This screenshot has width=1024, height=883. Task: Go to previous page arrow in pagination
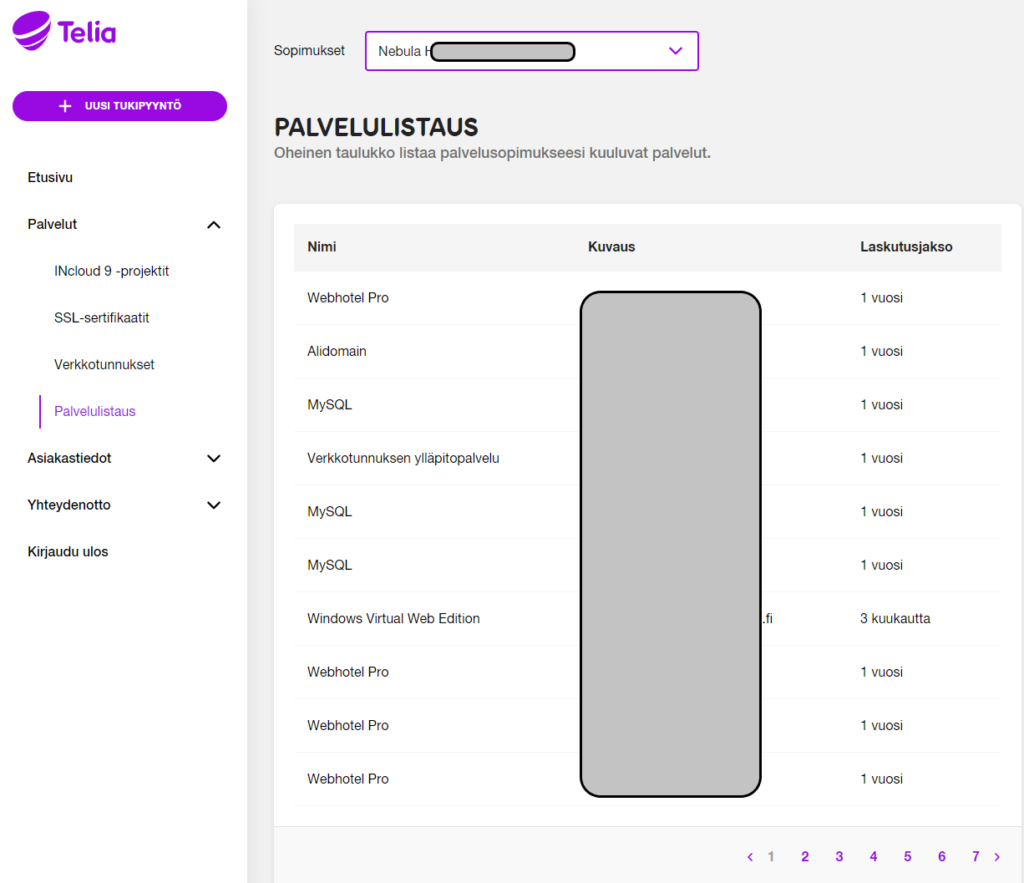750,857
